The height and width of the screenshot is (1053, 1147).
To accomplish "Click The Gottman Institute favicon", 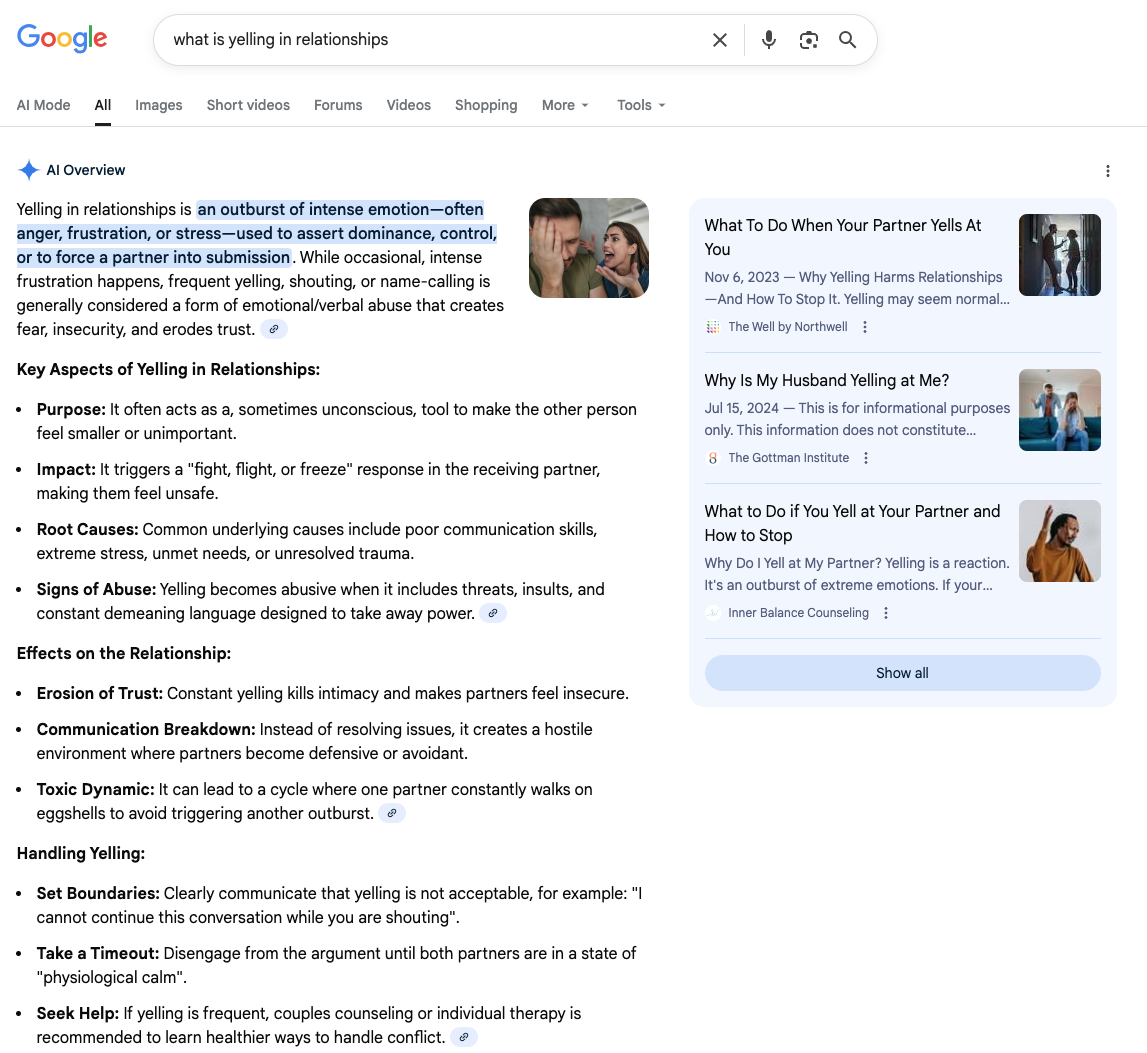I will [712, 458].
